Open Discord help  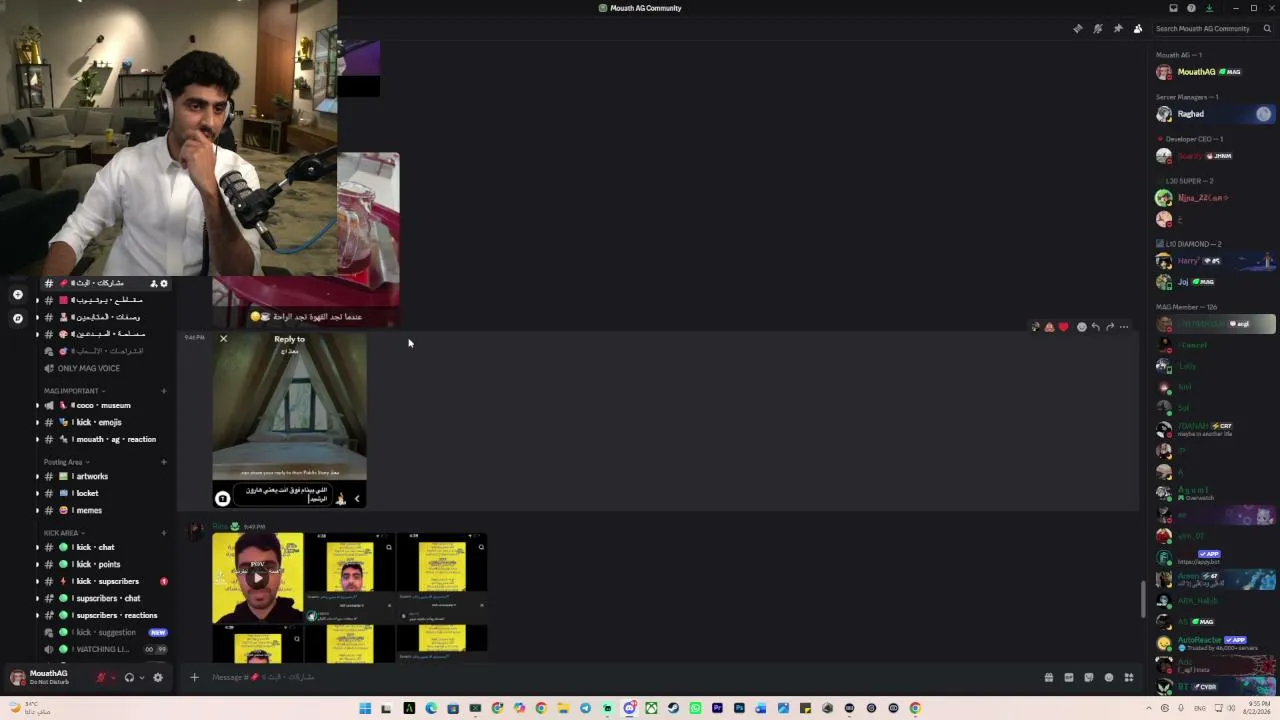(x=1191, y=8)
